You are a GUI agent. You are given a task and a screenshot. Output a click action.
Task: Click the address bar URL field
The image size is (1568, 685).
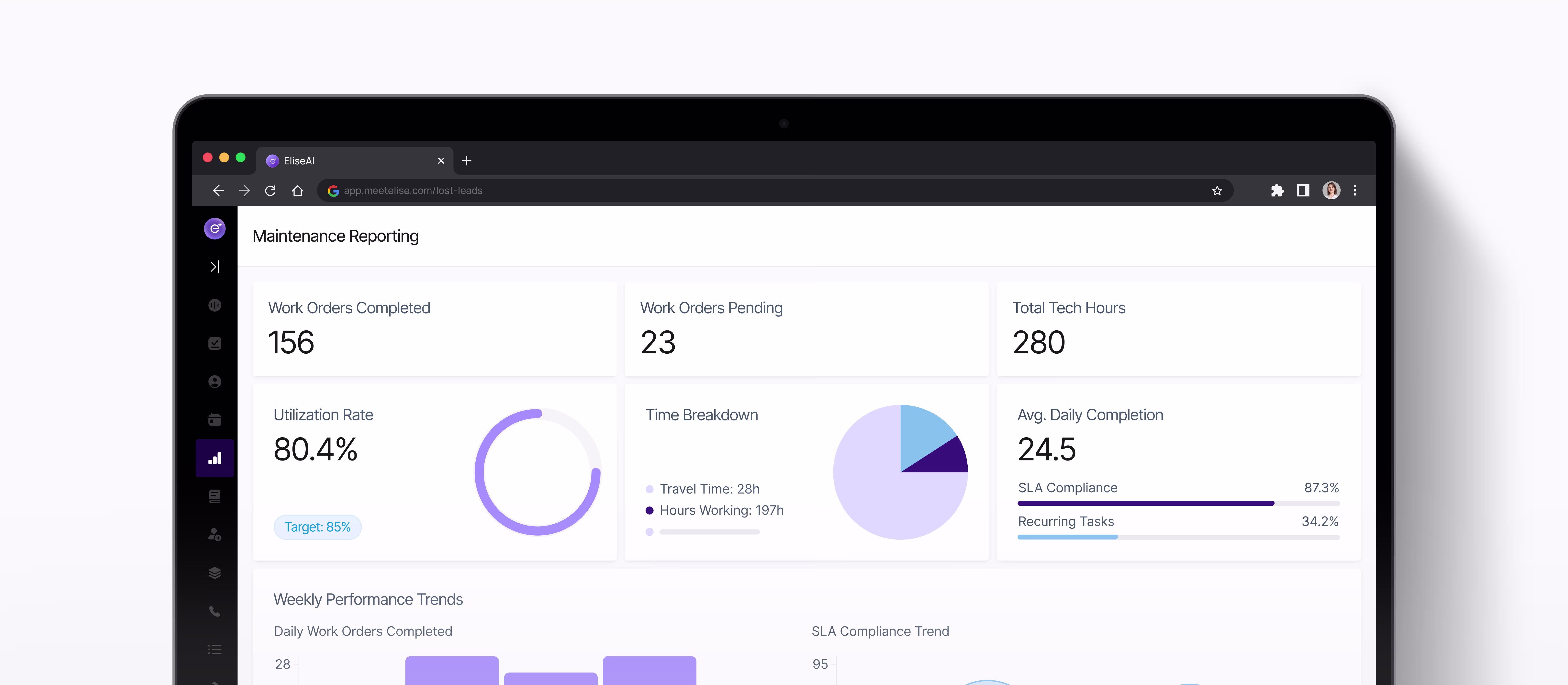click(775, 191)
